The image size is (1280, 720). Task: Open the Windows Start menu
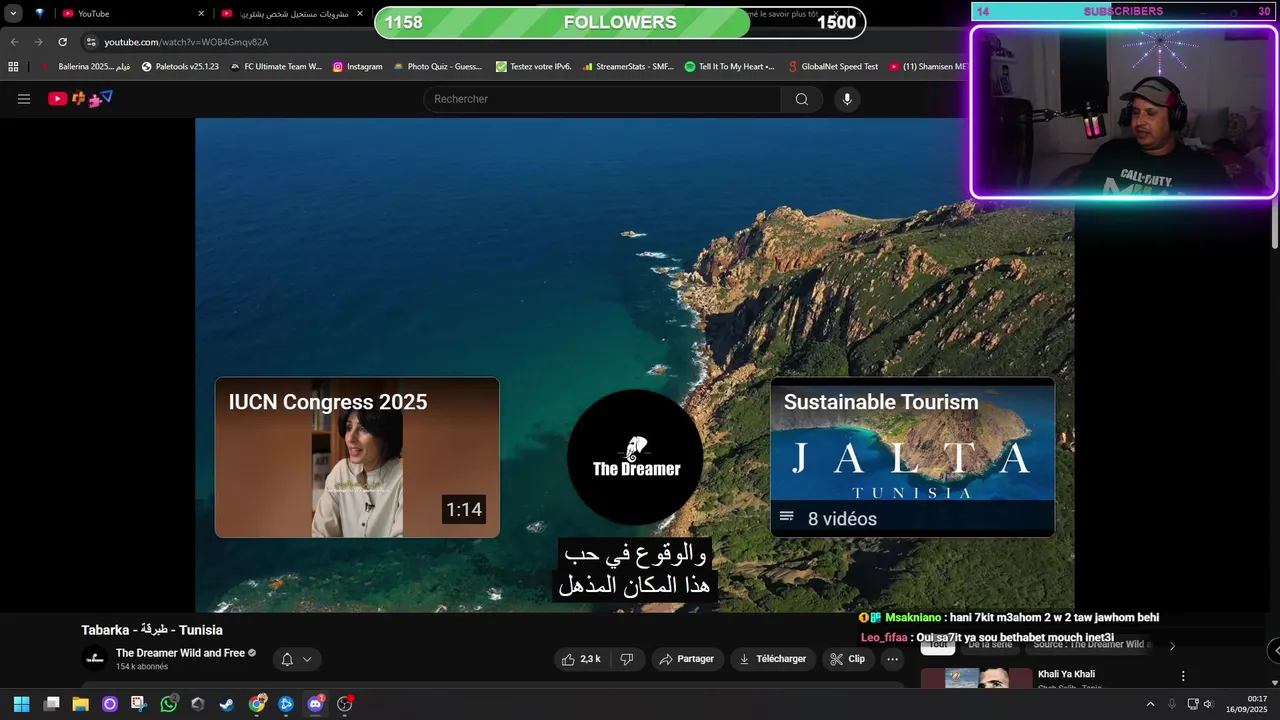pyautogui.click(x=21, y=704)
